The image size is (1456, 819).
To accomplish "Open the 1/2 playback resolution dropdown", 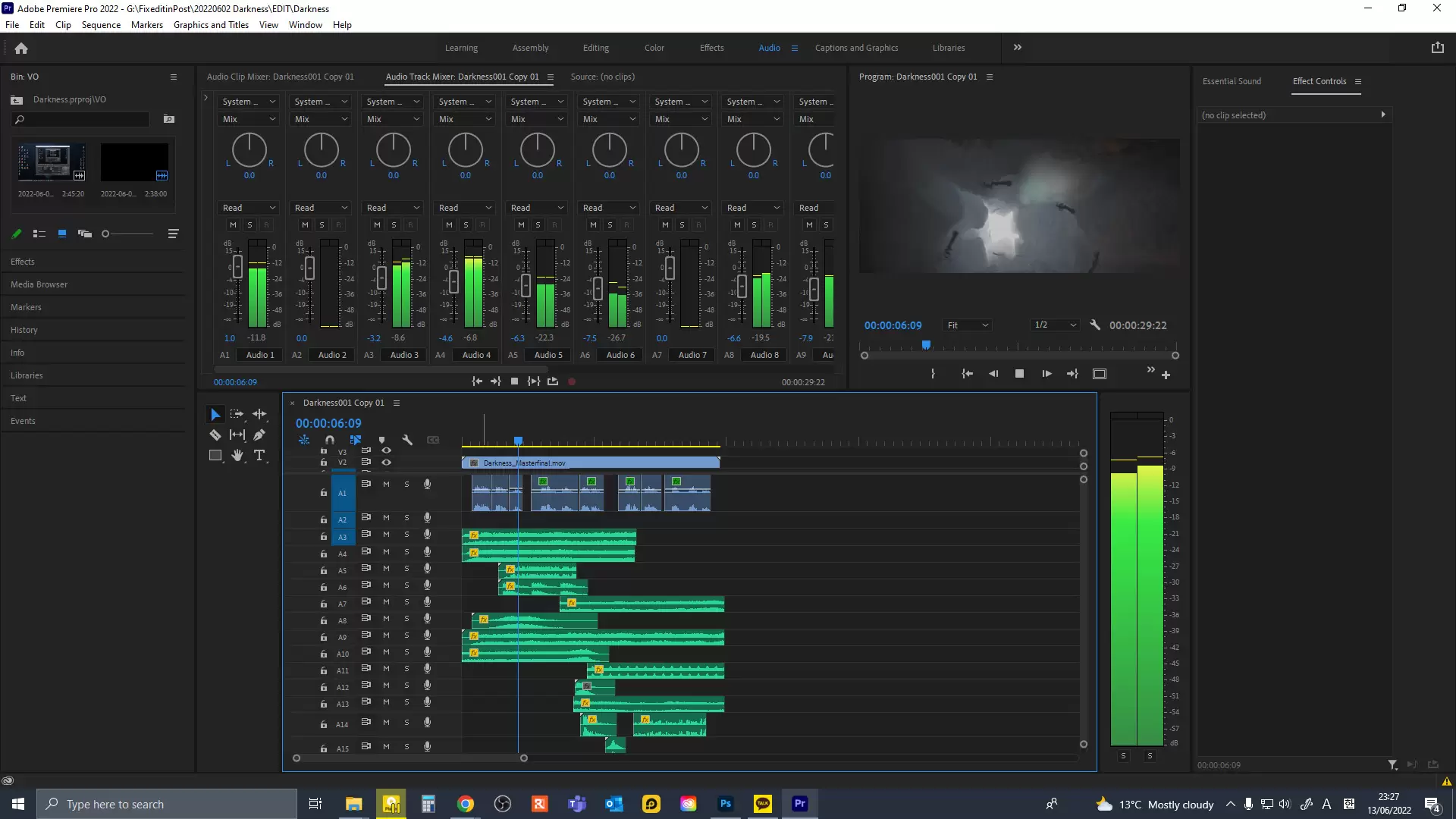I will click(x=1055, y=325).
